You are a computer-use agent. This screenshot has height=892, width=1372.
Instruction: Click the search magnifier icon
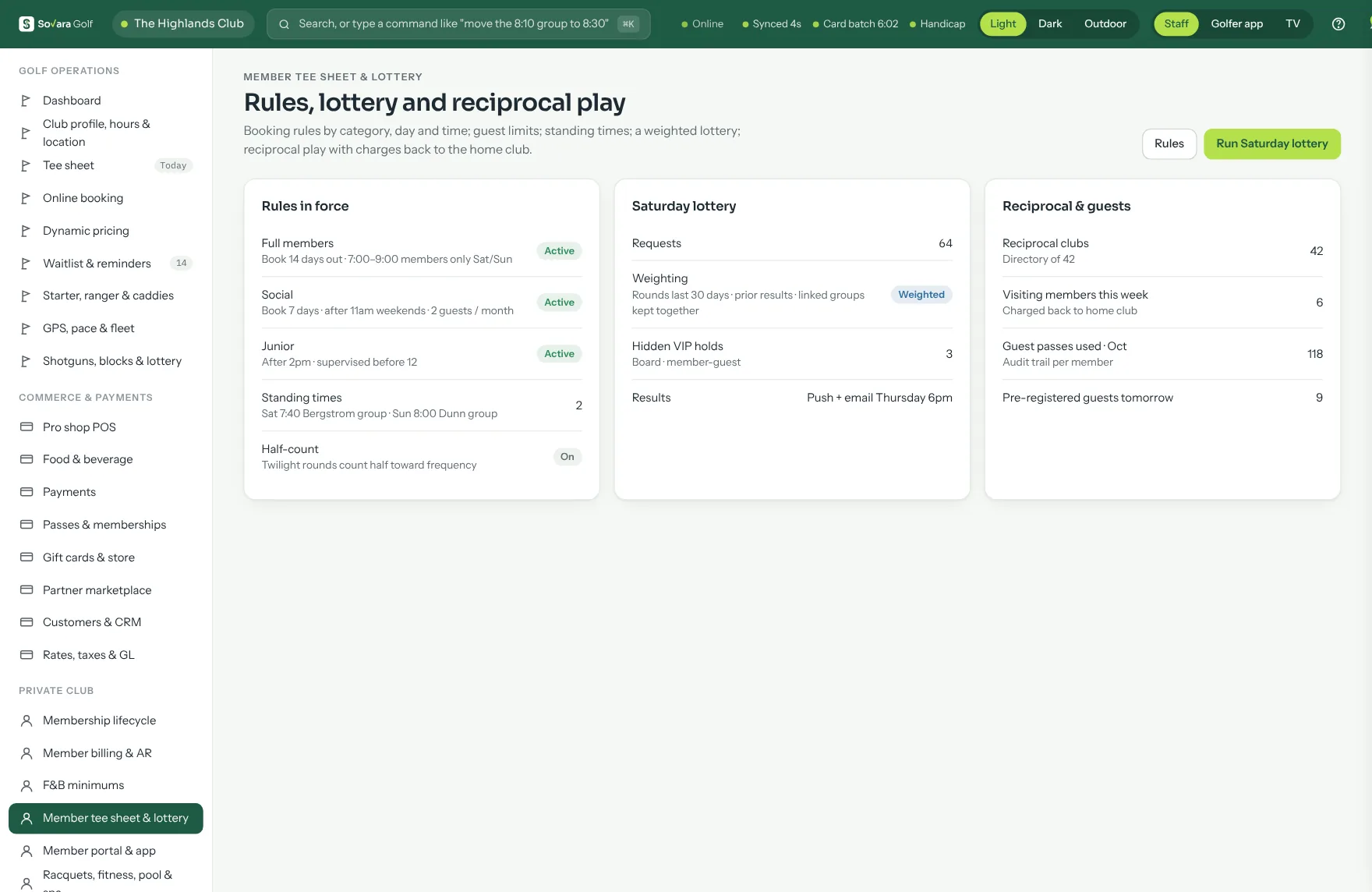(x=285, y=24)
